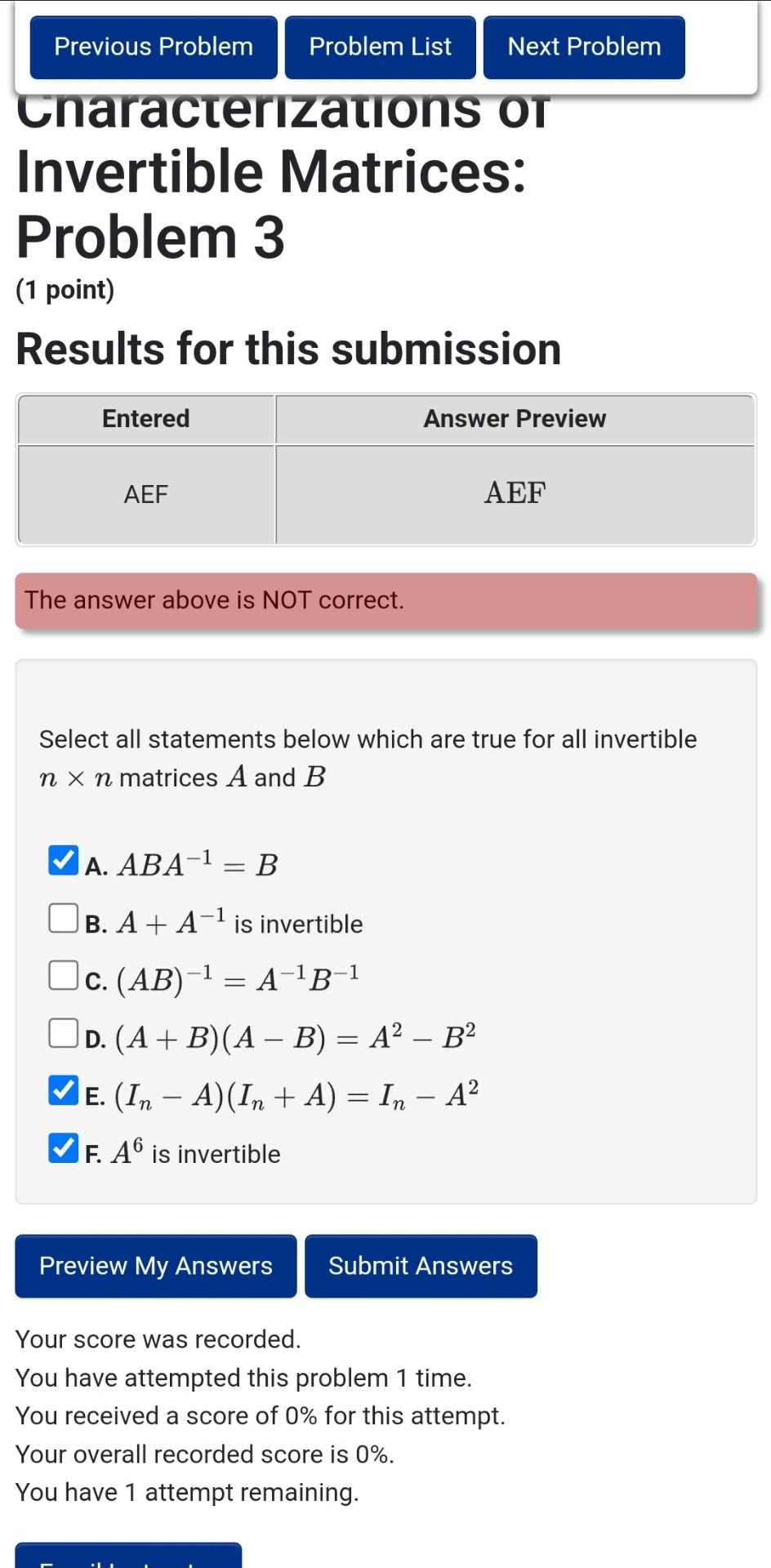Uncheck statement E about Iₙ − A²
771x1568 pixels.
tap(62, 1090)
